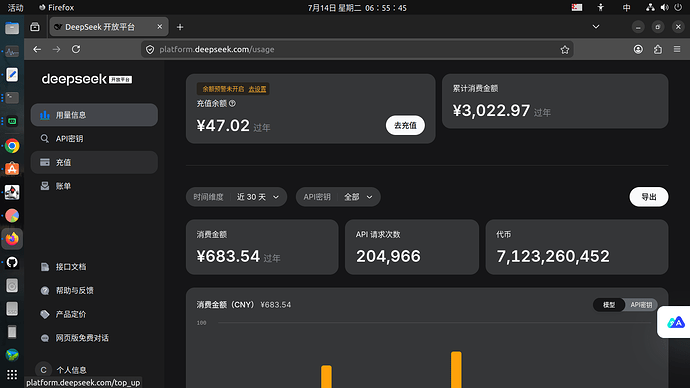Click the 去设置 balance alert link
Viewport: 690px width, 388px height.
[x=257, y=89]
